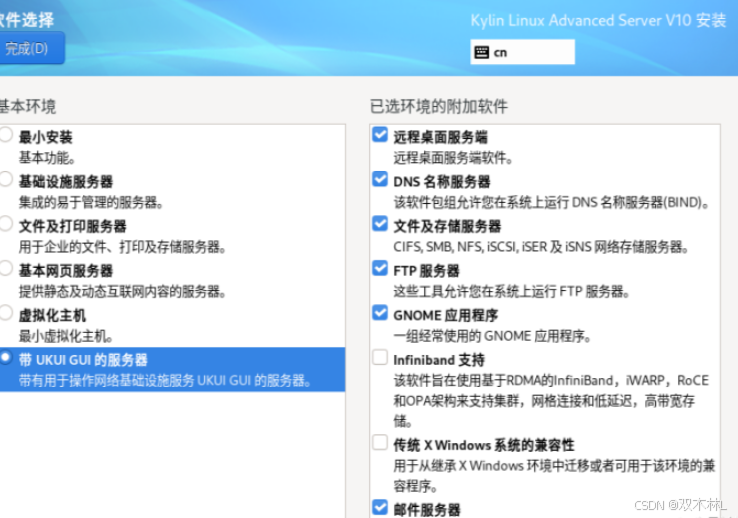Click the 基础设施服务器 title text
Viewport: 738px width, 518px height.
pos(66,182)
